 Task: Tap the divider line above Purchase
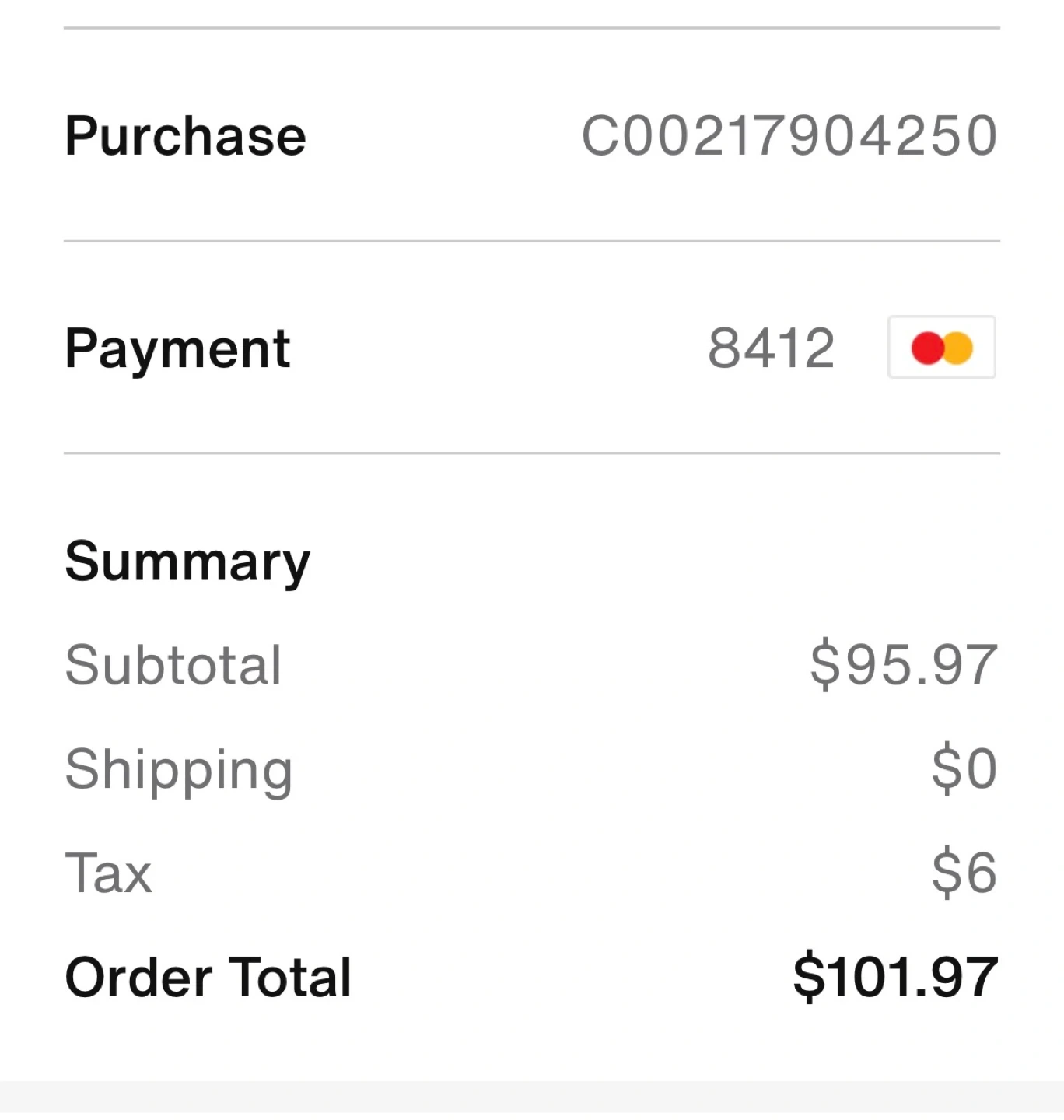coord(532,28)
